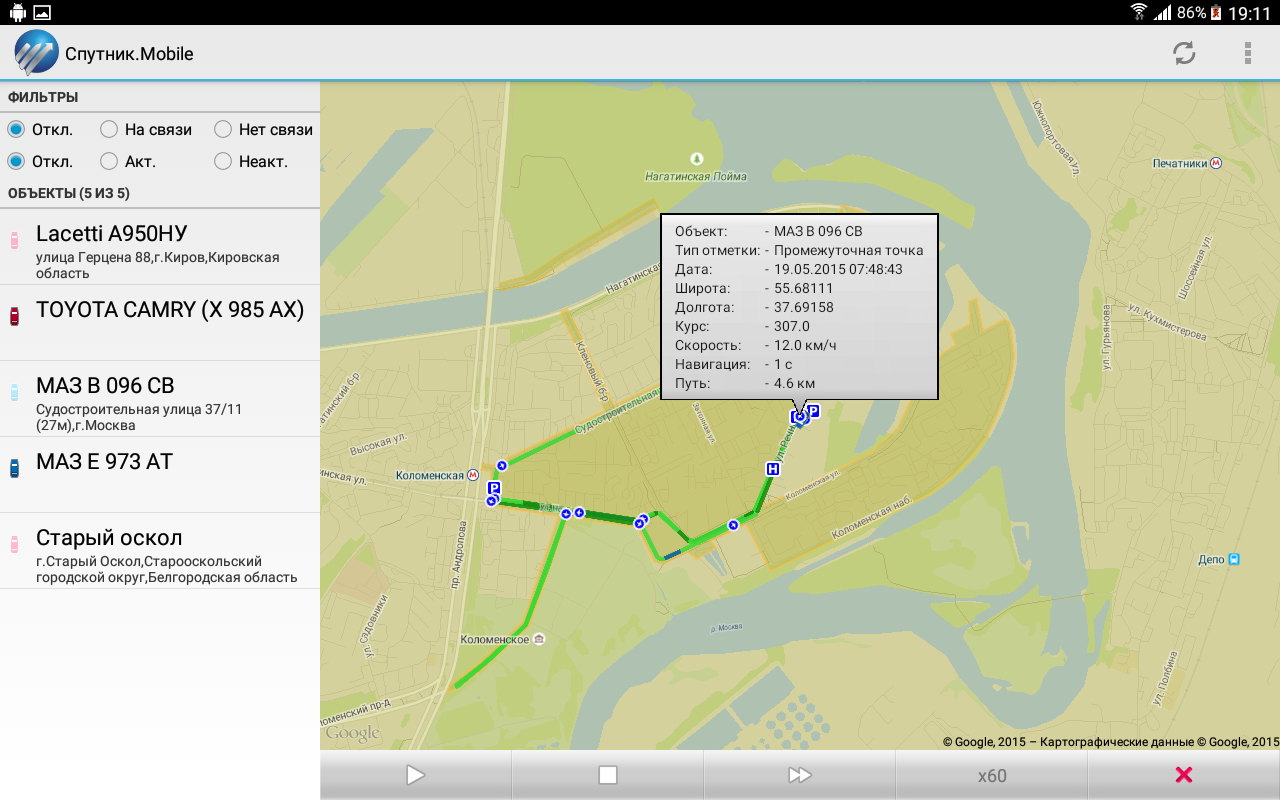This screenshot has height=800, width=1280.
Task: Select the На связи filter
Action: (x=147, y=129)
